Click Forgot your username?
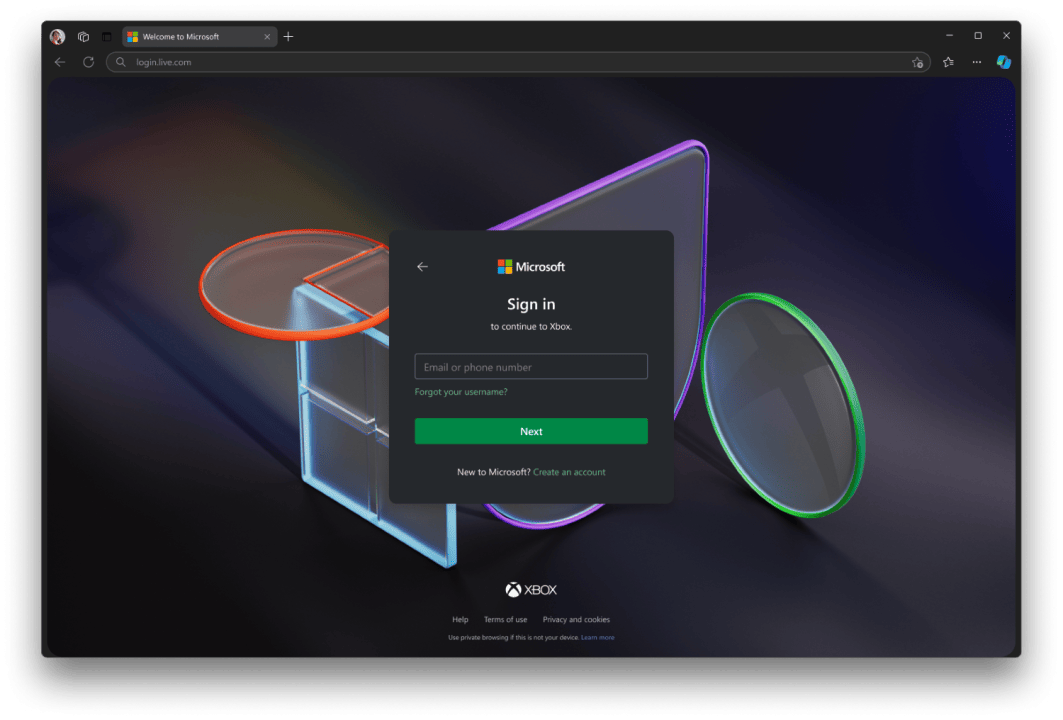The image size is (1063, 720). (x=459, y=391)
